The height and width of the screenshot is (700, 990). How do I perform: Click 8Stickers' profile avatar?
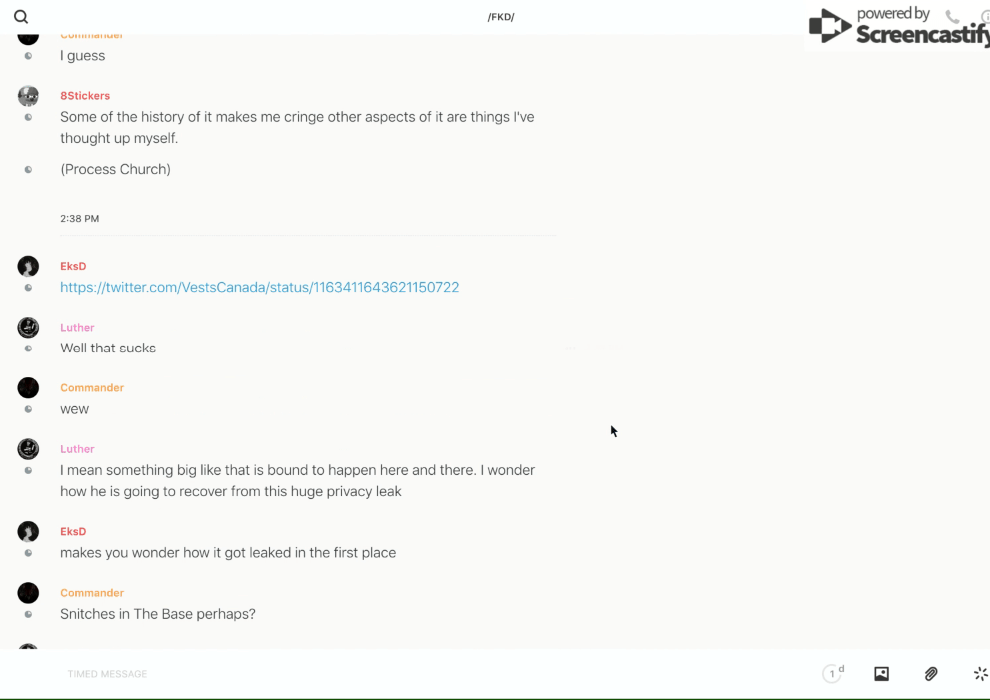click(x=28, y=96)
